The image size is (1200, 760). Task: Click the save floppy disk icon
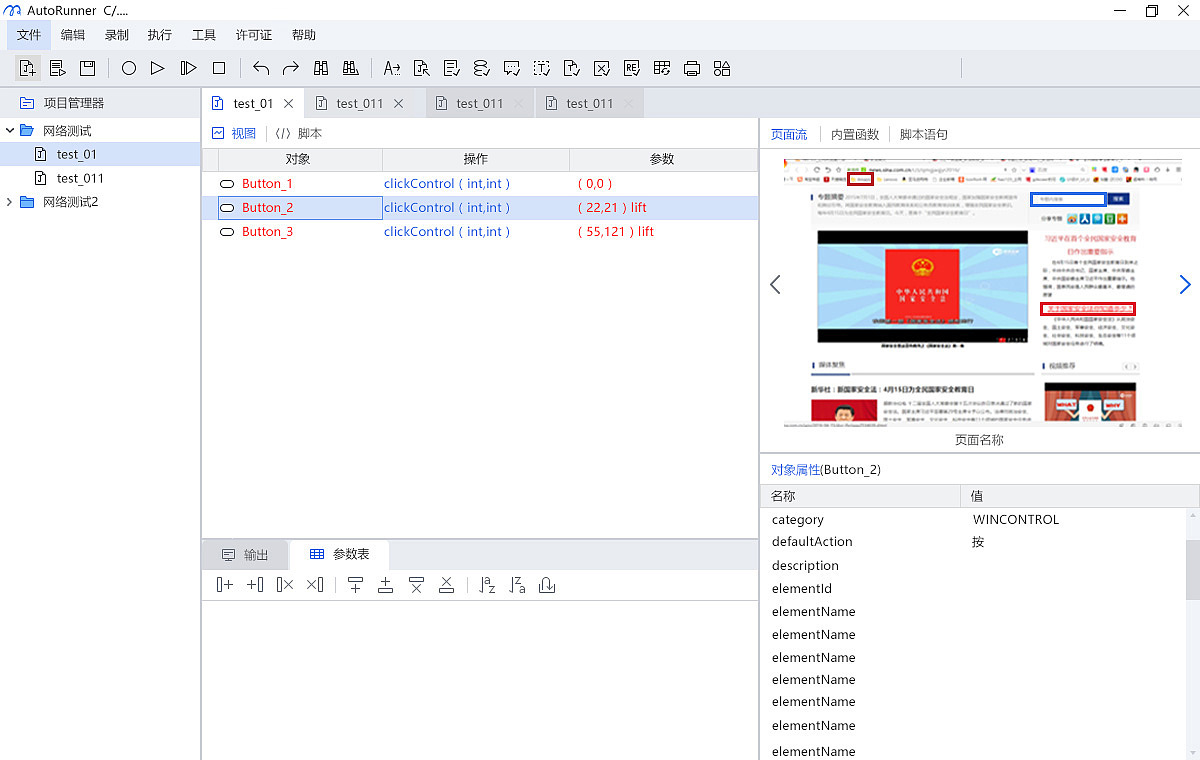87,68
